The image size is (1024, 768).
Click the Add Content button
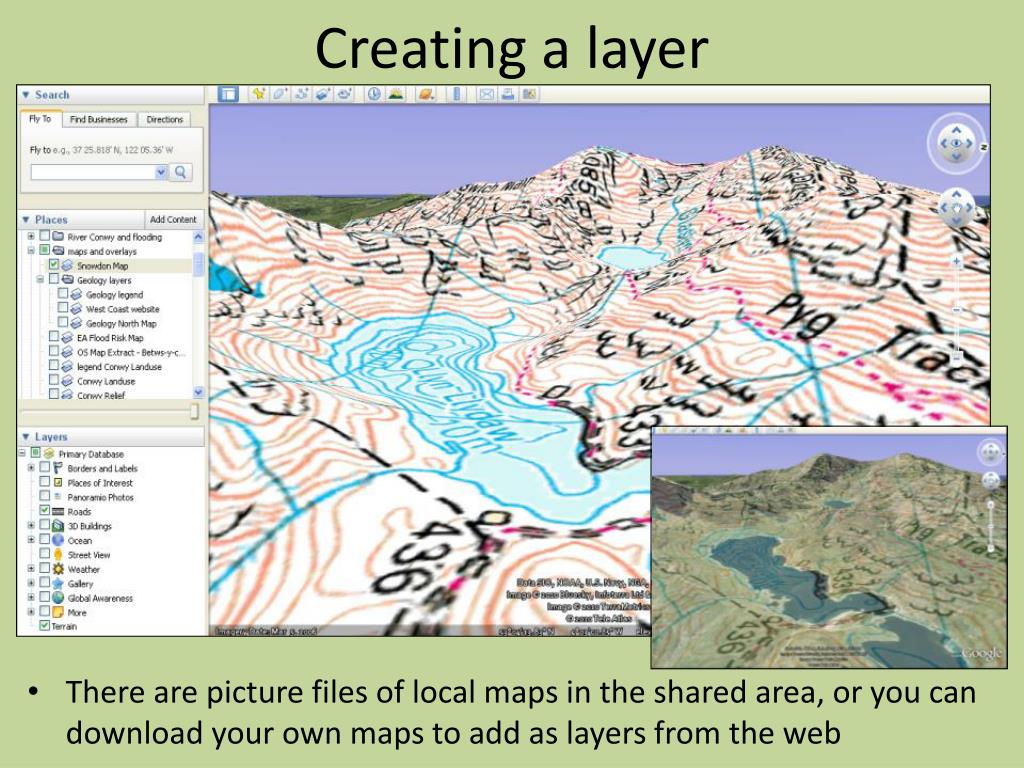173,219
